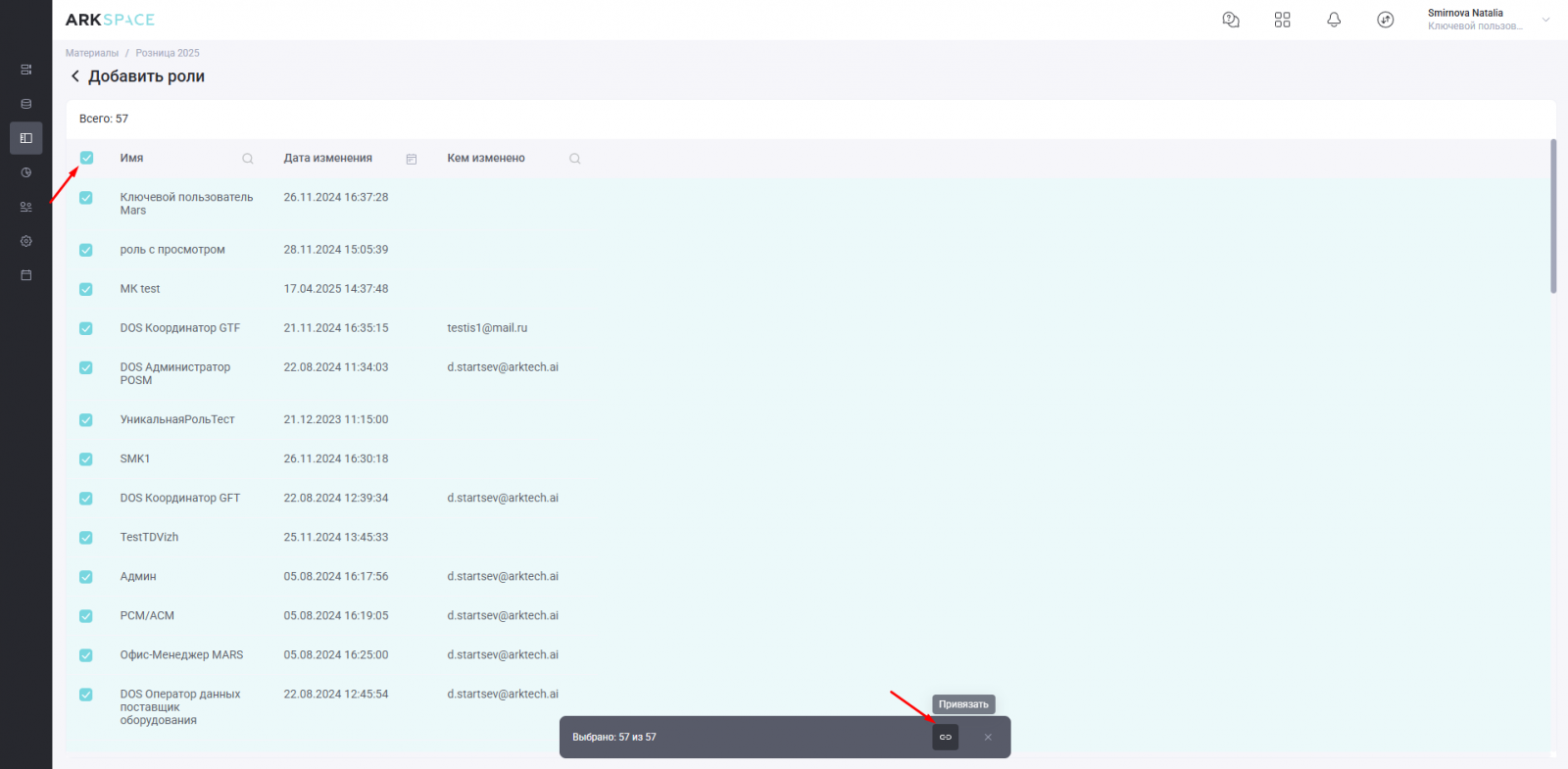Uncheck the MK test row checkbox
Image resolution: width=1568 pixels, height=769 pixels.
[x=86, y=289]
